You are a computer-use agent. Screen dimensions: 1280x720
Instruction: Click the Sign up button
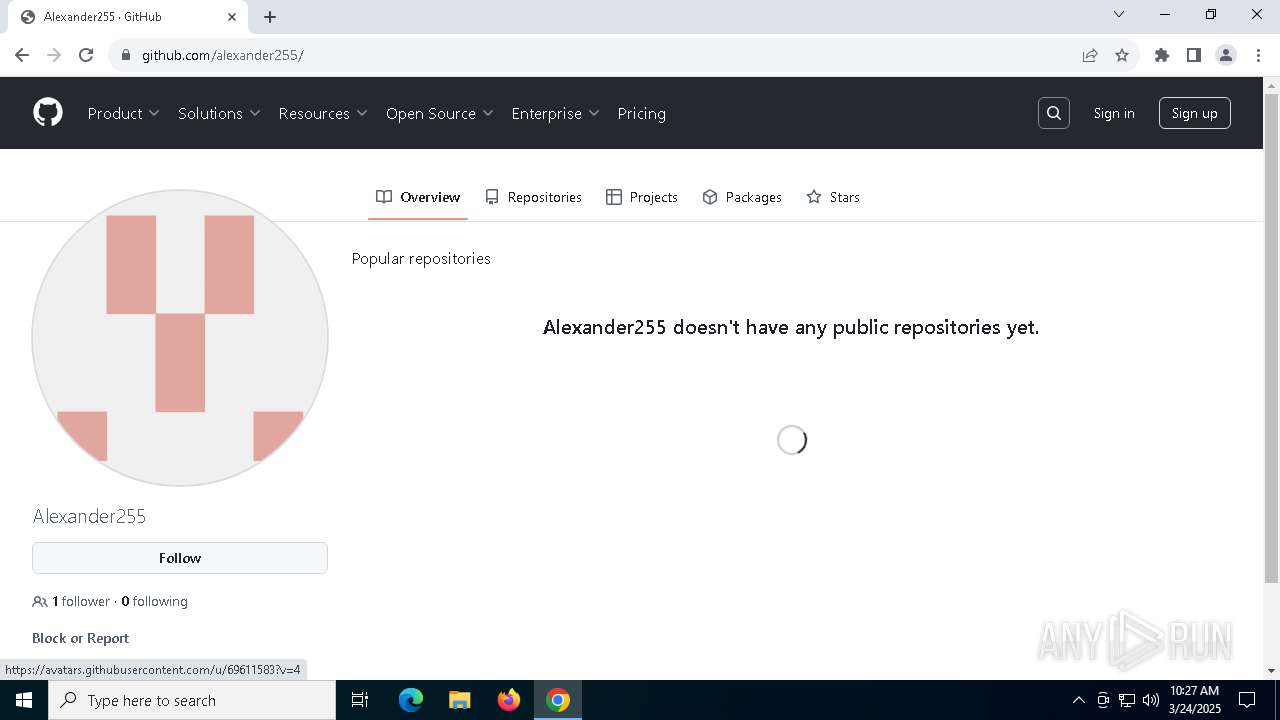pos(1195,113)
